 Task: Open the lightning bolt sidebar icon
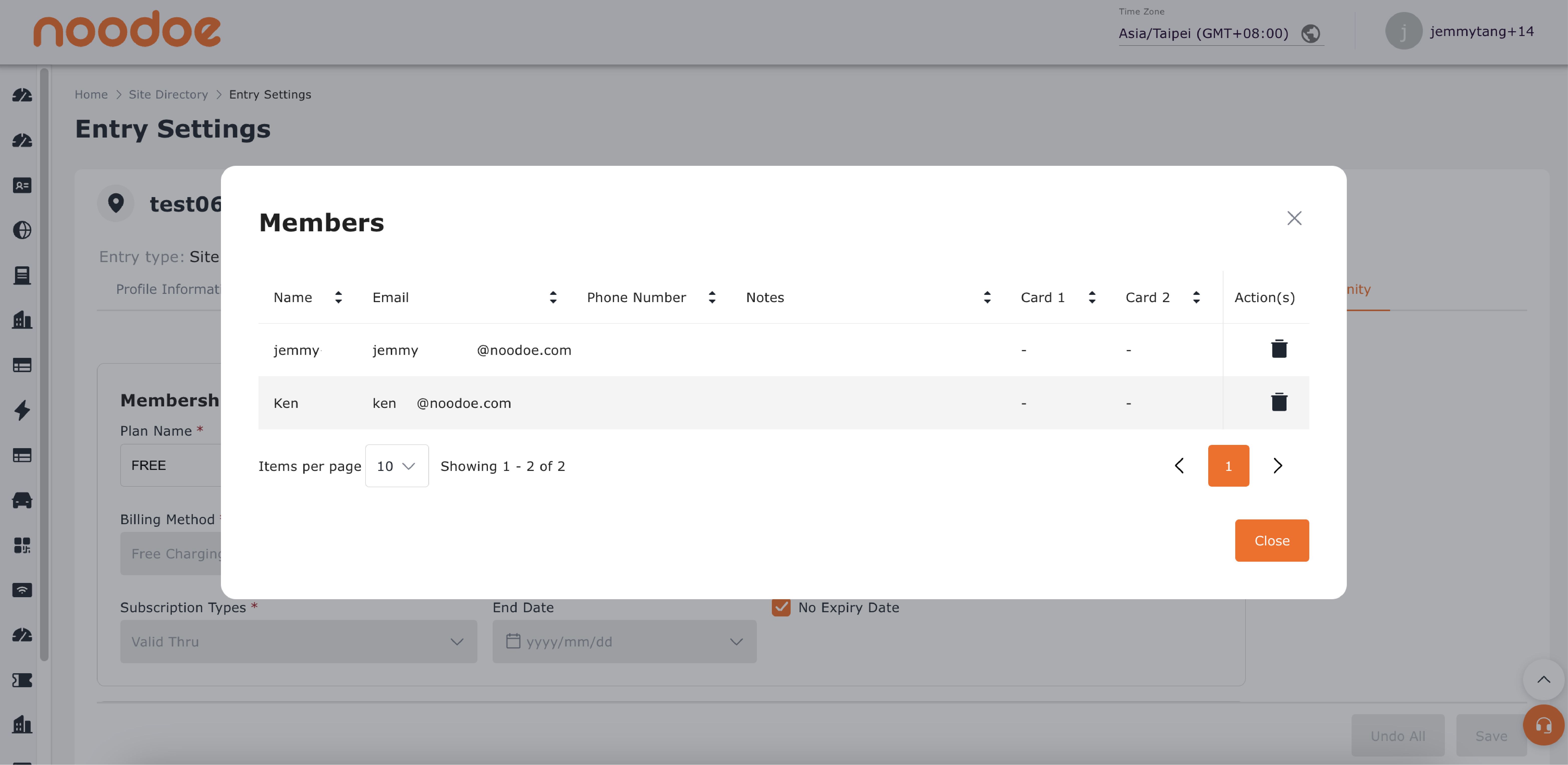click(22, 410)
